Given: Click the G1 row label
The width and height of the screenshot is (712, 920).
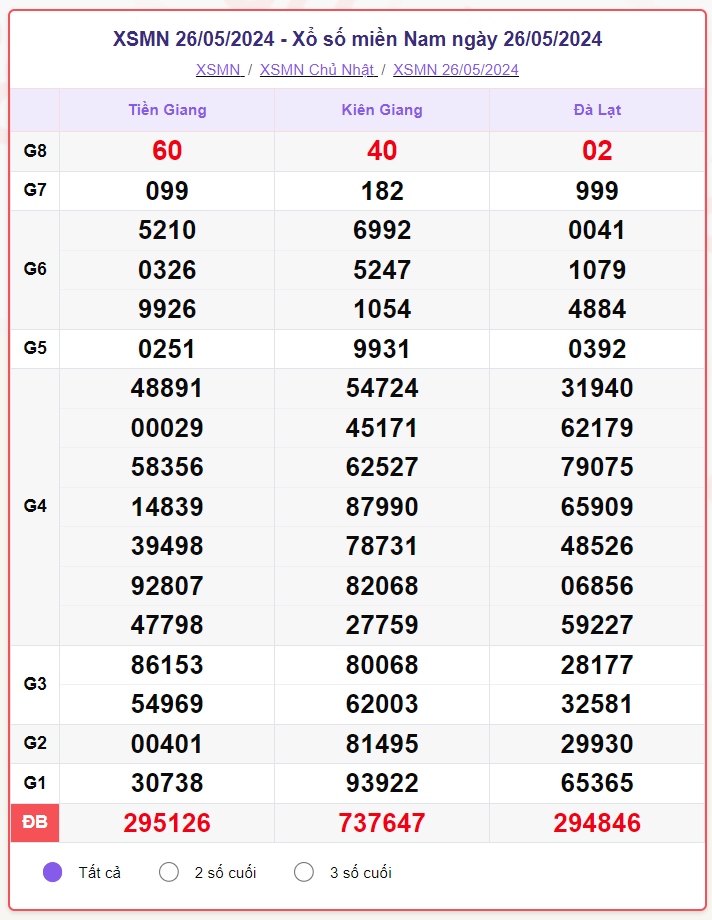Looking at the screenshot, I should 35,783.
